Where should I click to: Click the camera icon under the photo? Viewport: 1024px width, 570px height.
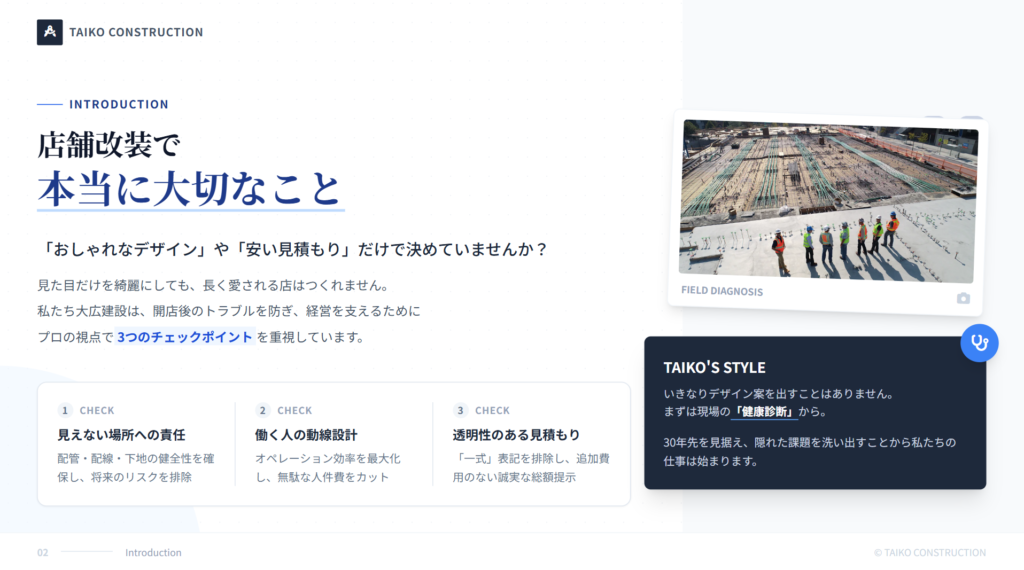pos(962,298)
